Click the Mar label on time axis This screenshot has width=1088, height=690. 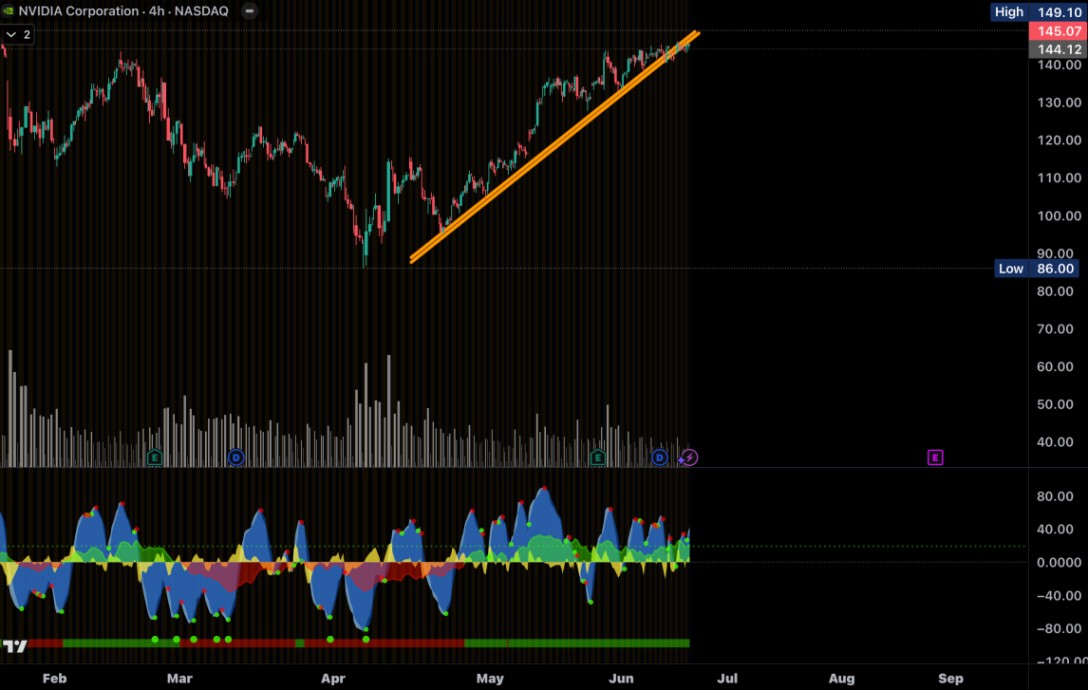(x=180, y=679)
